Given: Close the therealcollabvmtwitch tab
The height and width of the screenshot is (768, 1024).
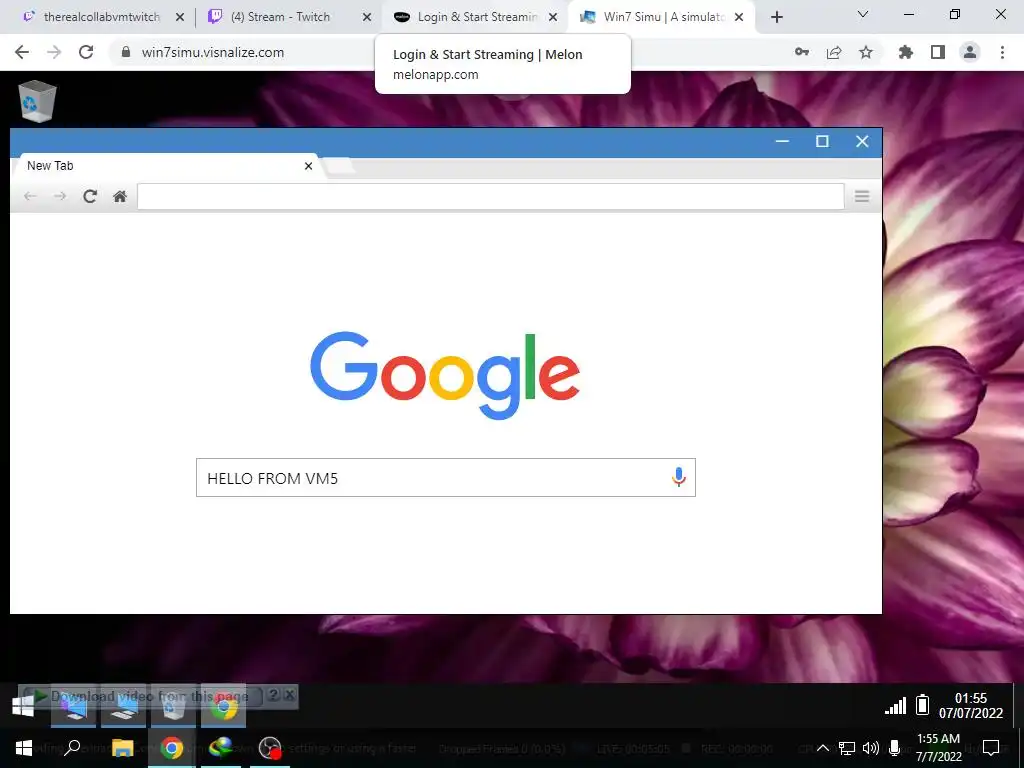Looking at the screenshot, I should 180,18.
